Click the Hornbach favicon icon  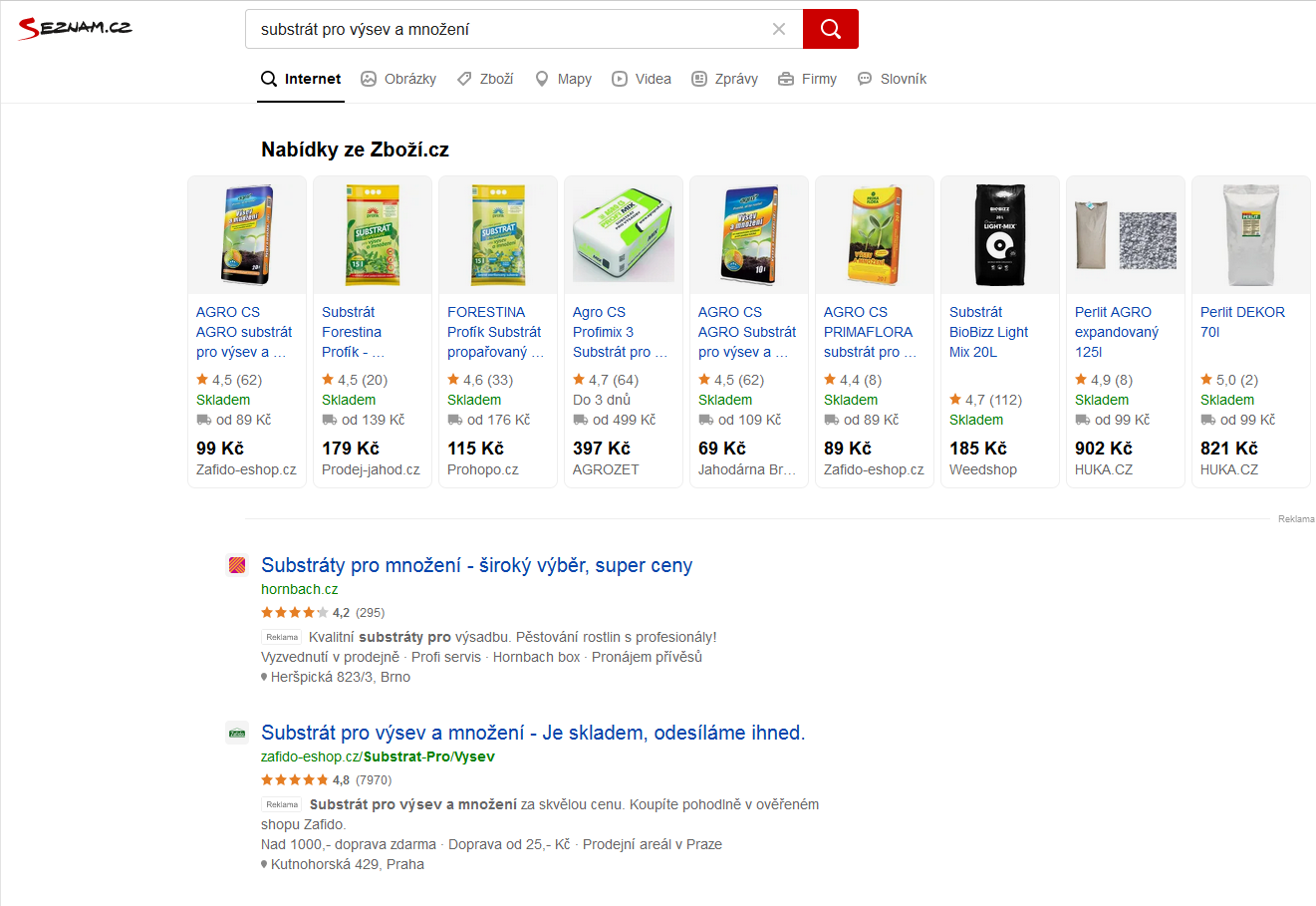pyautogui.click(x=237, y=565)
